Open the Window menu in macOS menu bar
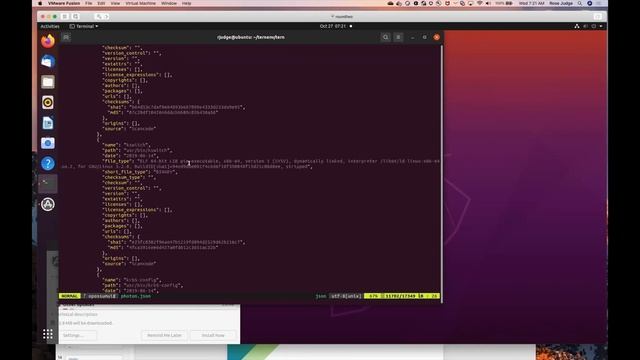The height and width of the screenshot is (360, 640). coord(169,3)
